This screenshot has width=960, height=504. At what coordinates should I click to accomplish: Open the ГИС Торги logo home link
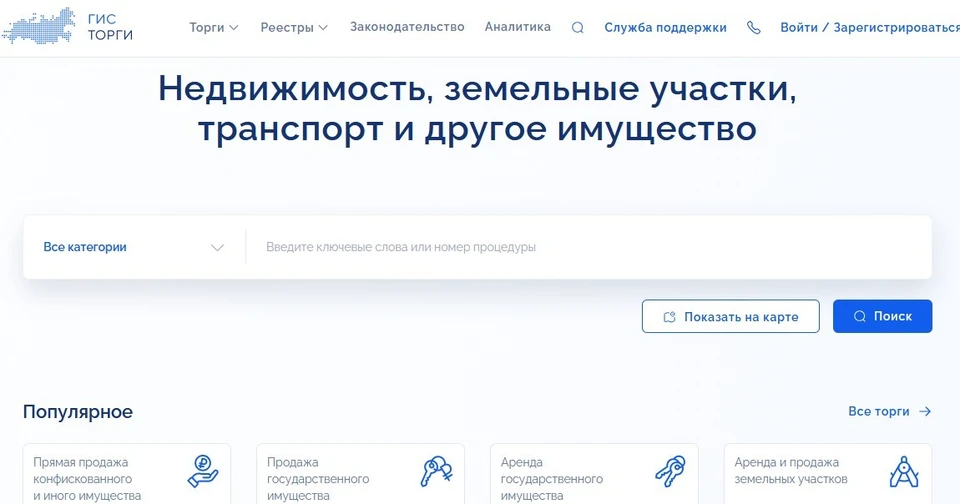click(67, 26)
